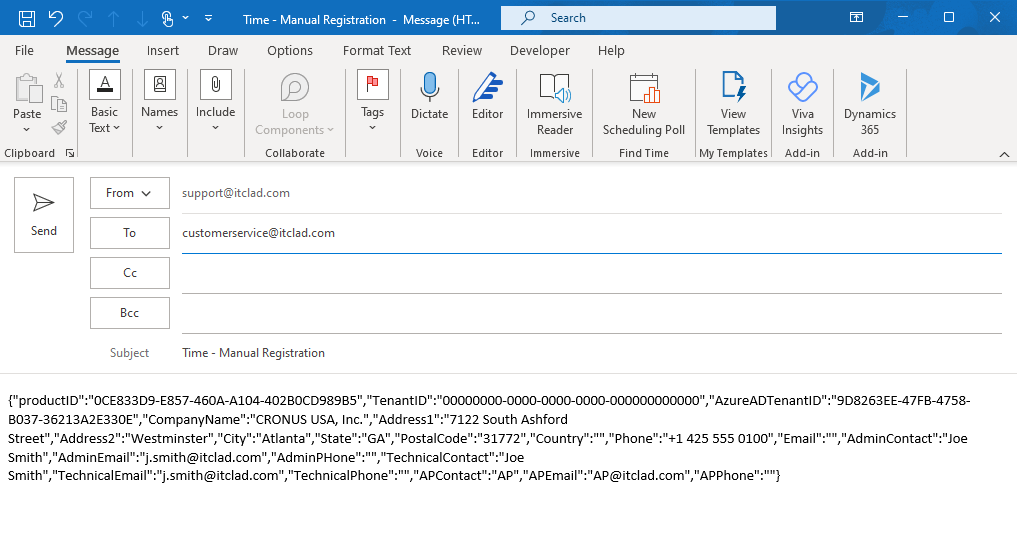Switch to the Format Text tab
Viewport: 1017px width, 544px height.
pyautogui.click(x=377, y=51)
